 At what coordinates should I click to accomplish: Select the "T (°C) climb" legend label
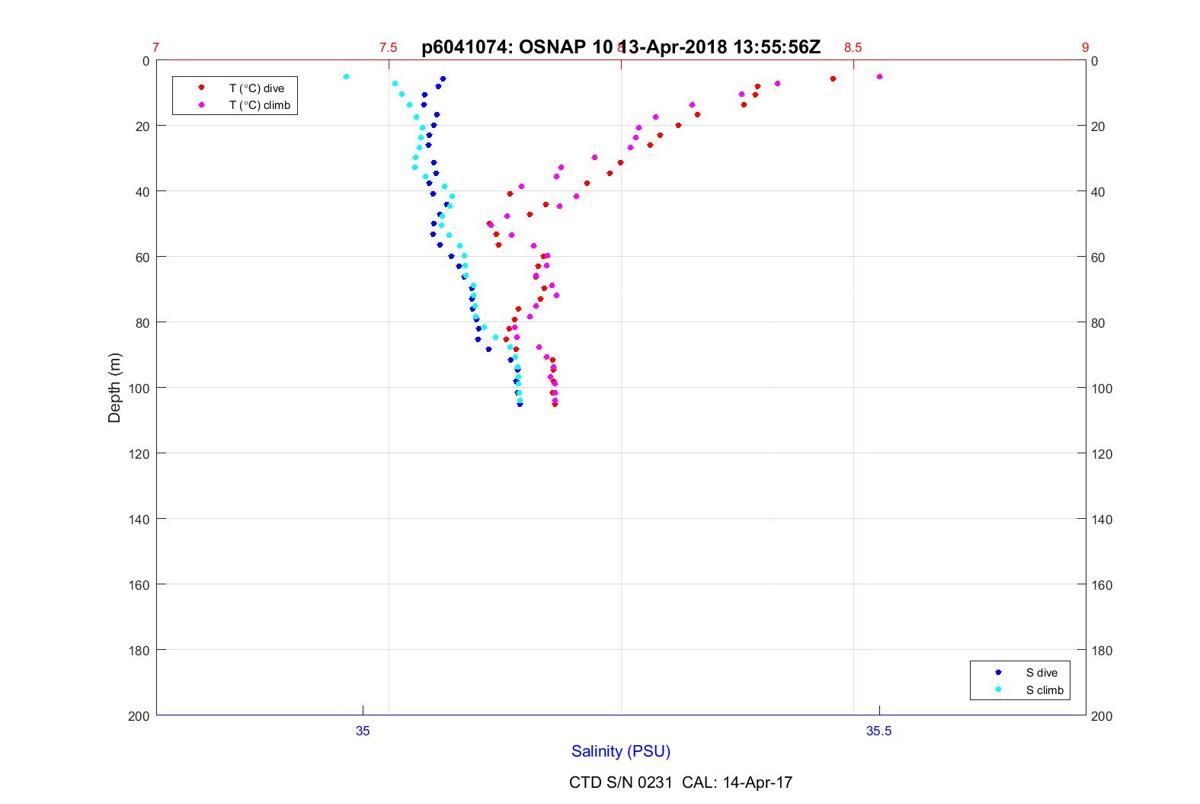click(260, 104)
